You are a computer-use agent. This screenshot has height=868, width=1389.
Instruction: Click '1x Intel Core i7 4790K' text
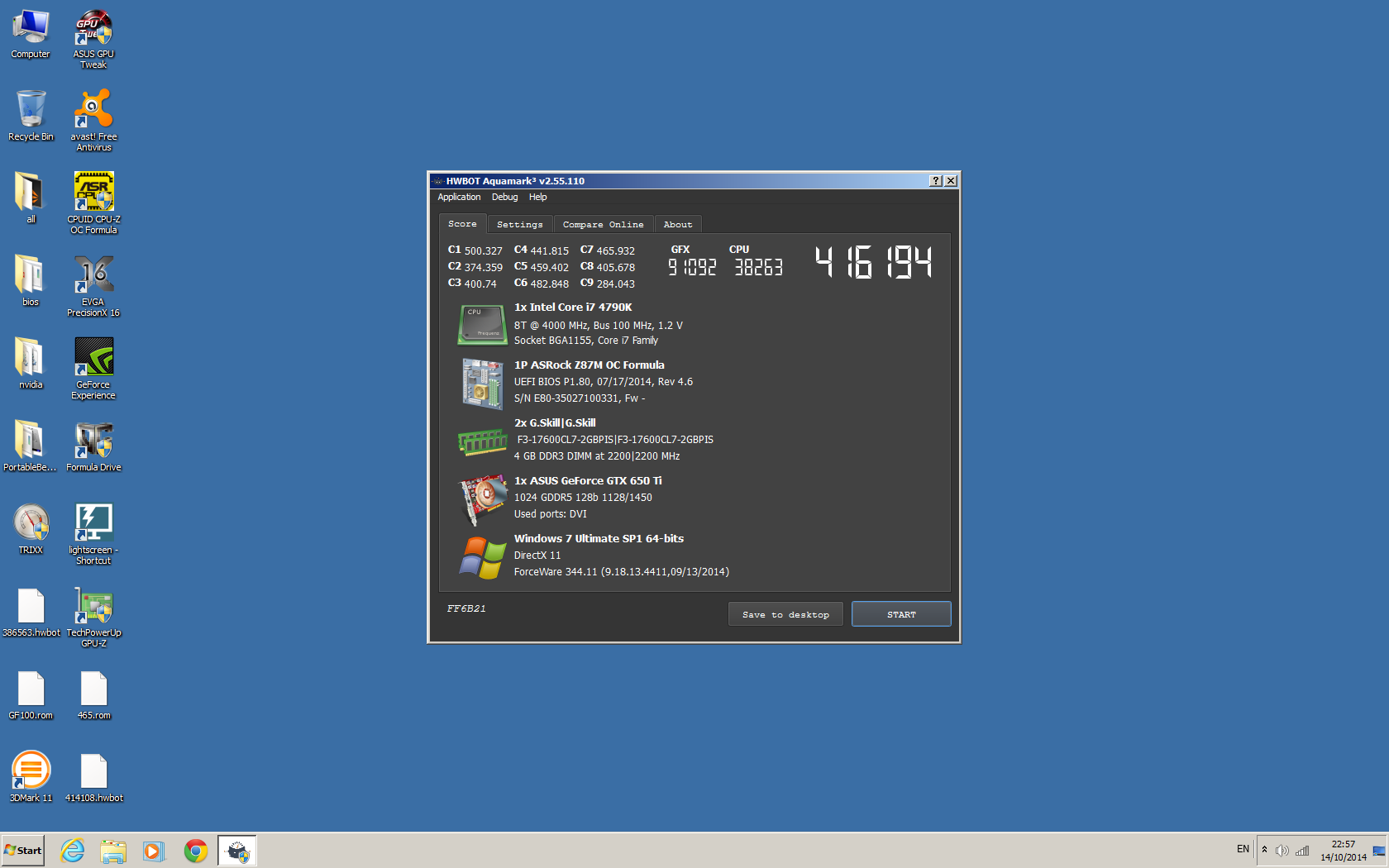pos(573,308)
